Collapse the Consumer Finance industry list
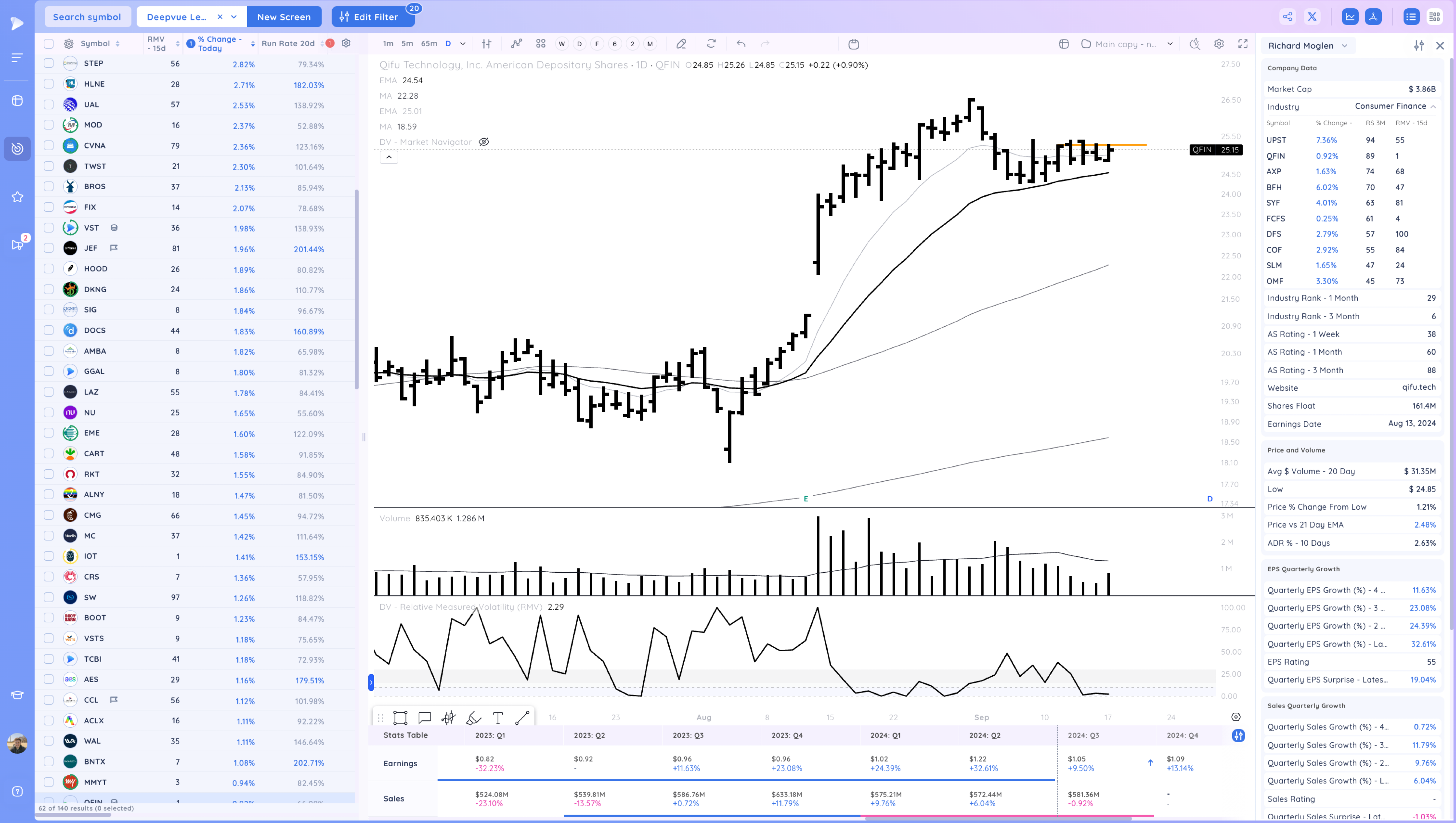Screen dimensions: 1456x823 pyautogui.click(x=1433, y=106)
